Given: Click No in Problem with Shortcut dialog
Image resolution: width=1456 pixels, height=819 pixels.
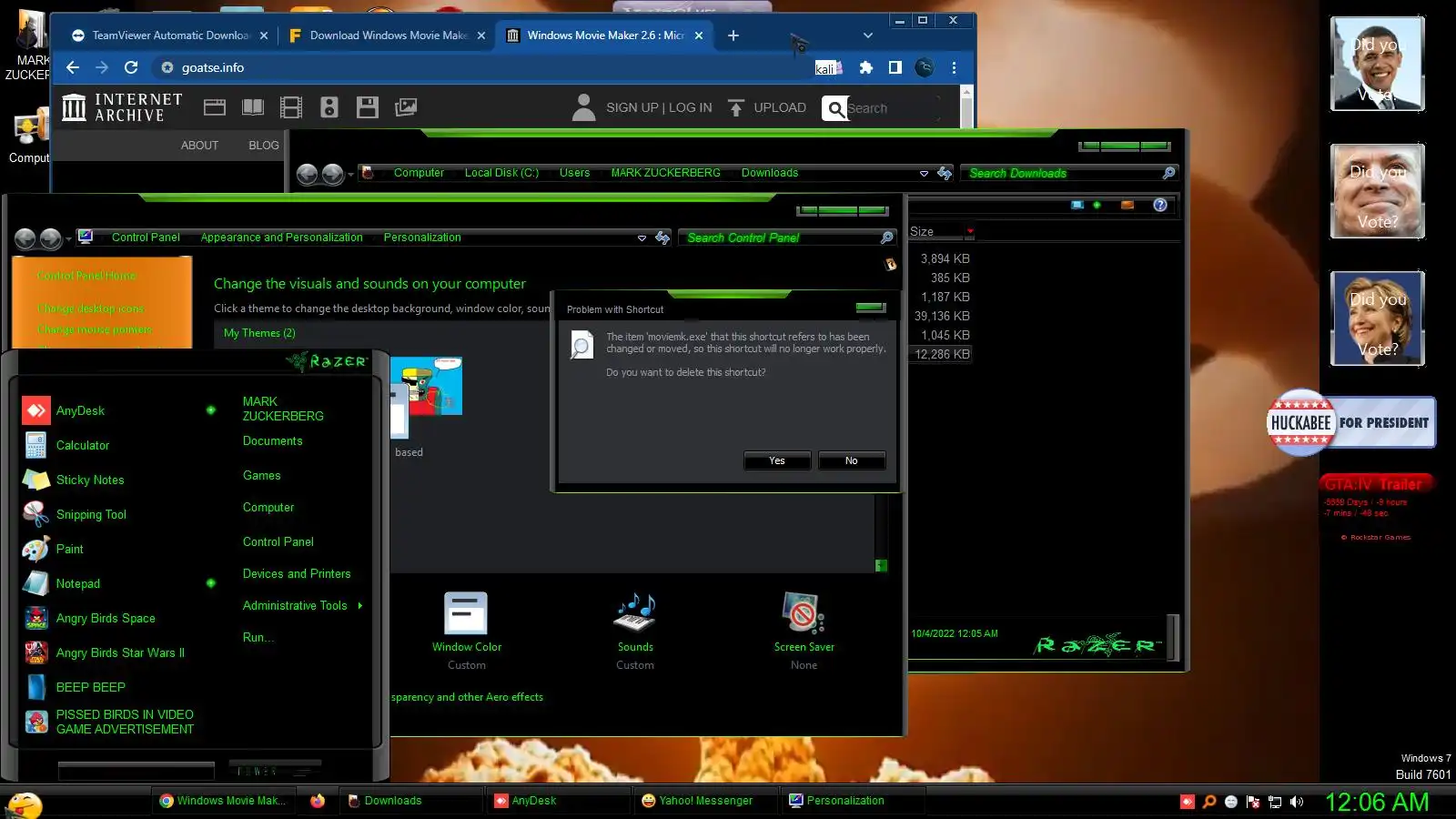Looking at the screenshot, I should coord(852,460).
